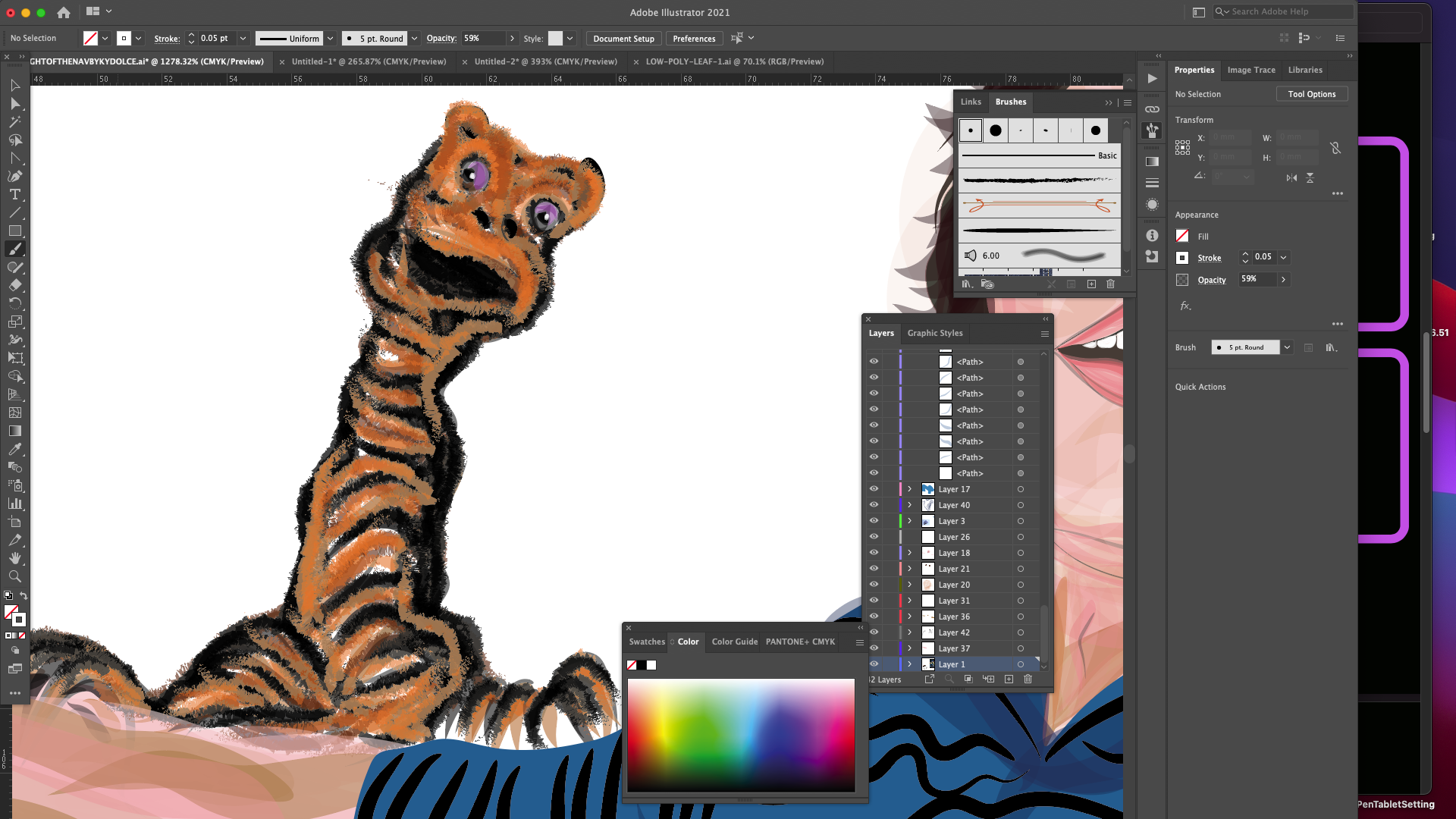1456x819 pixels.
Task: Hide Layer 1 using eye icon
Action: coord(874,664)
